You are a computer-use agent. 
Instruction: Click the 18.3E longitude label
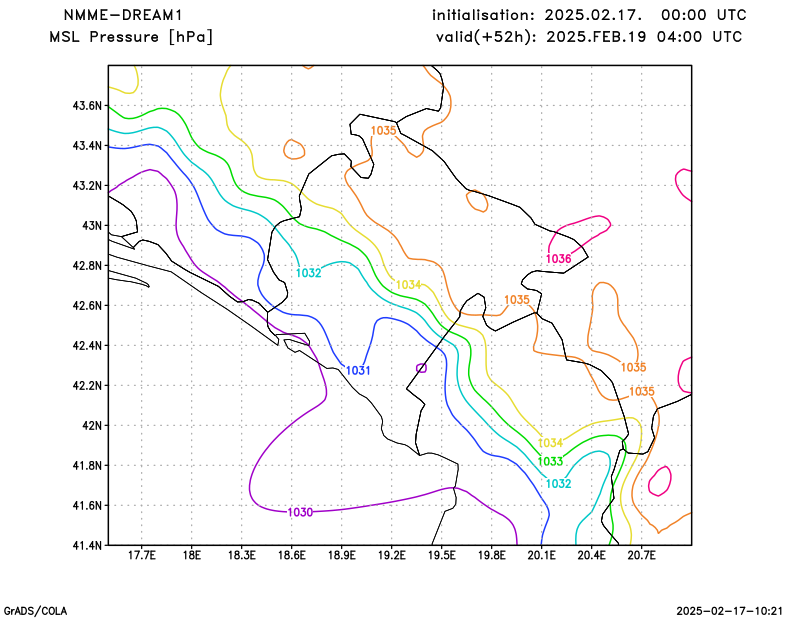click(x=241, y=555)
